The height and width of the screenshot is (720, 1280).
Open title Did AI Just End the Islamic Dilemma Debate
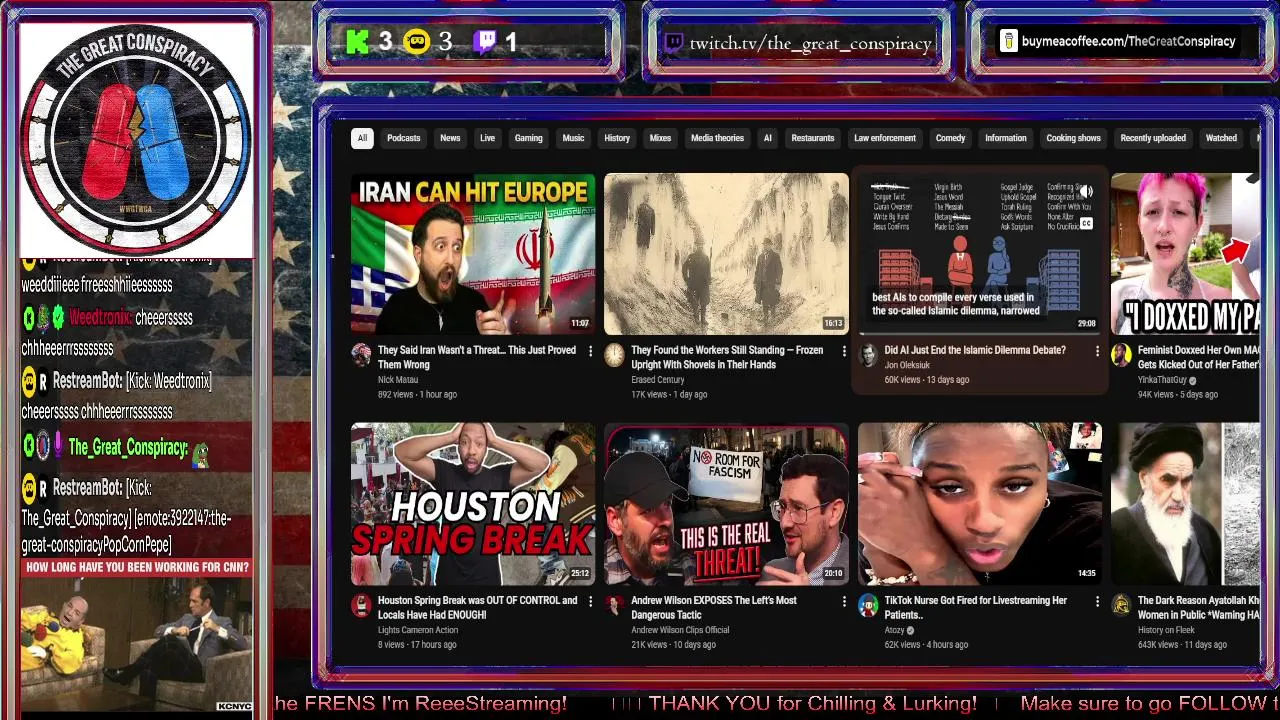tap(975, 350)
